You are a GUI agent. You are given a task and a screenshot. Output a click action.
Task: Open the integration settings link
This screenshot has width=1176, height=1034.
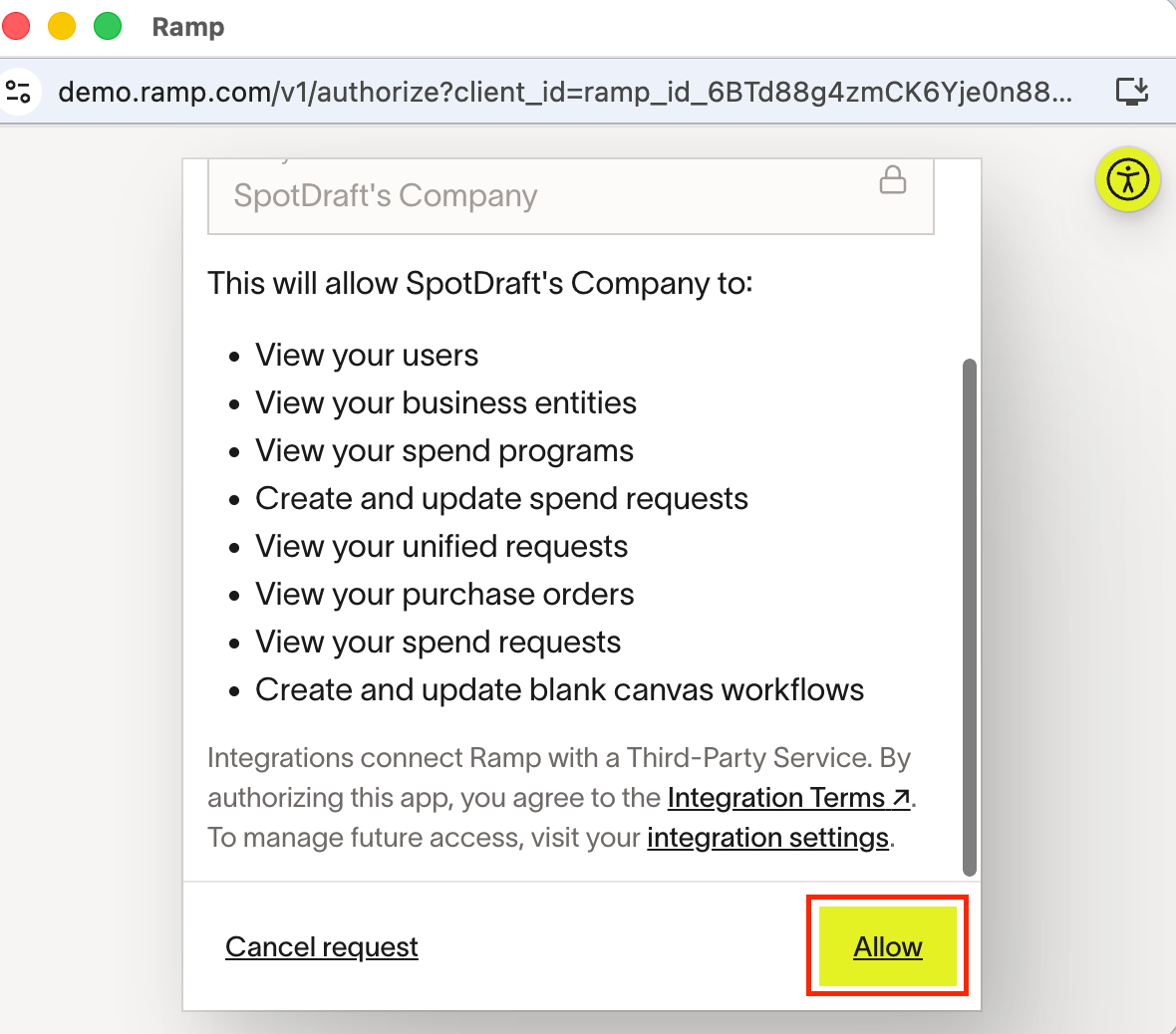(x=767, y=838)
